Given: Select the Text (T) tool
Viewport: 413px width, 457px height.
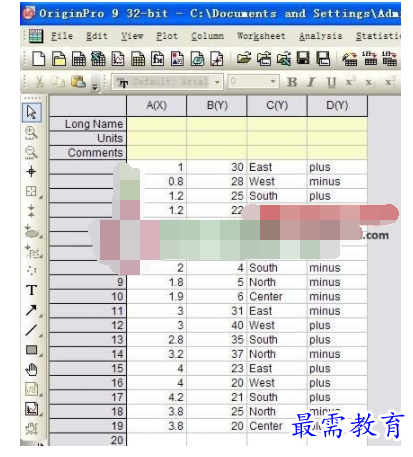Looking at the screenshot, I should pyautogui.click(x=32, y=290).
